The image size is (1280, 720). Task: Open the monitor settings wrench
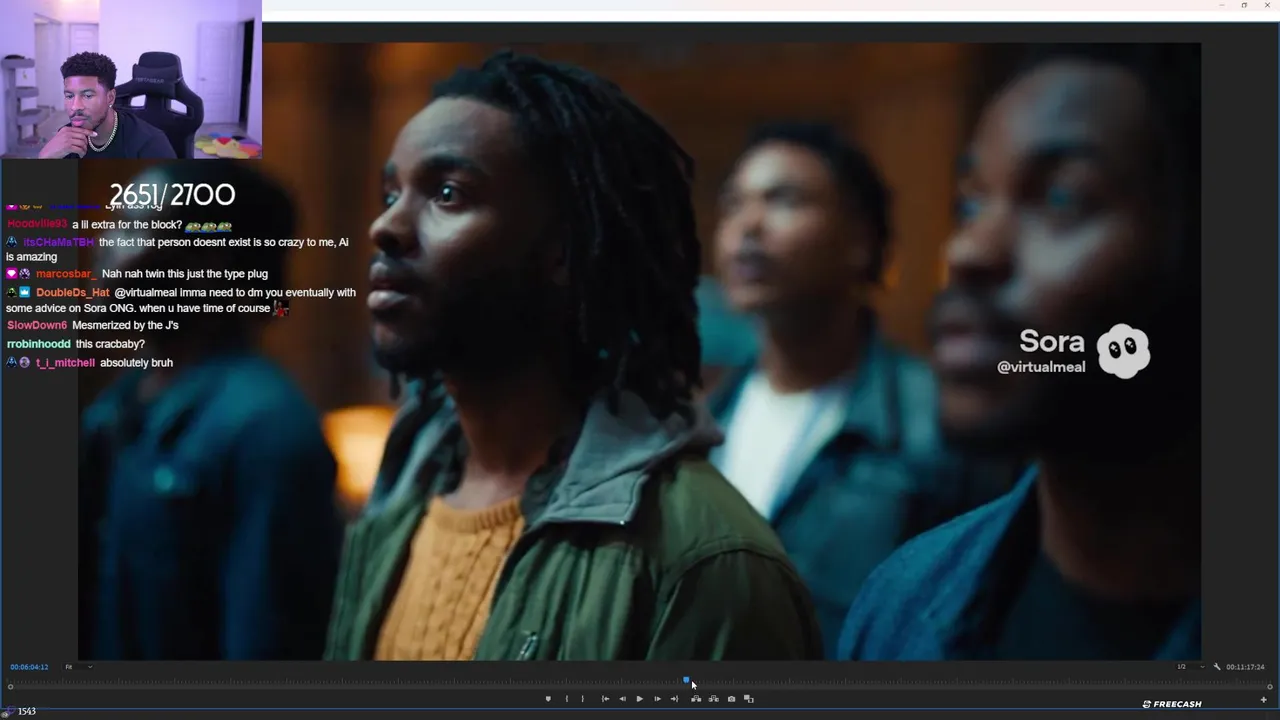point(1217,667)
